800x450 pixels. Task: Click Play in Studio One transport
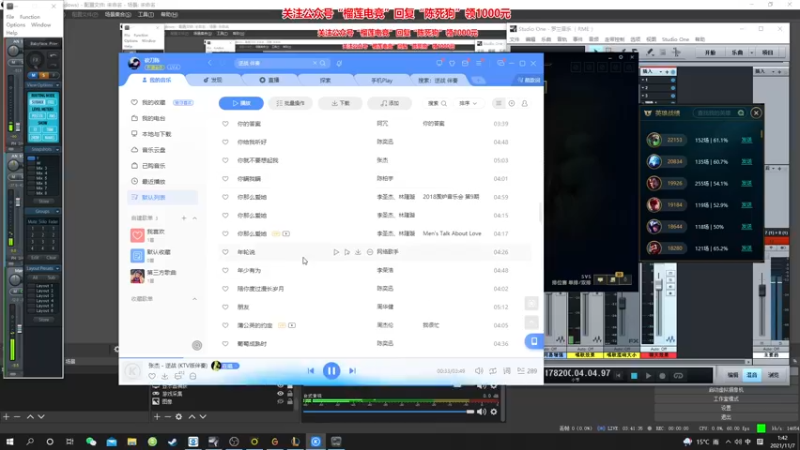(x=648, y=376)
